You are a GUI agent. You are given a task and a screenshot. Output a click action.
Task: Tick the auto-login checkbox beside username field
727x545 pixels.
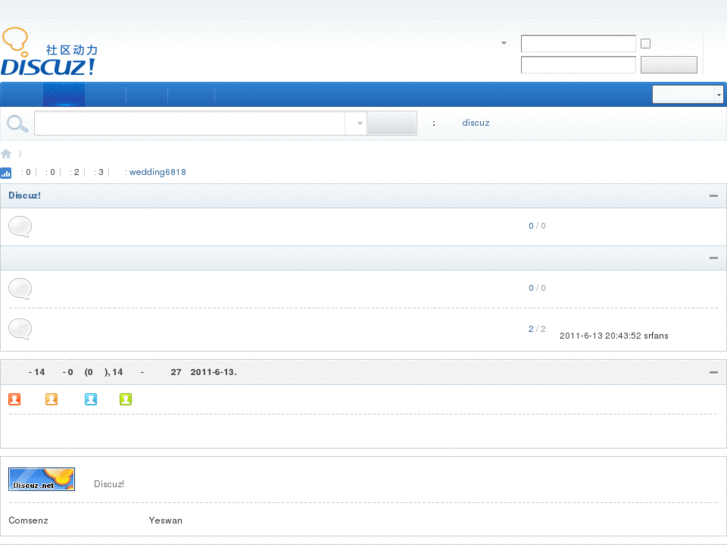tap(645, 44)
